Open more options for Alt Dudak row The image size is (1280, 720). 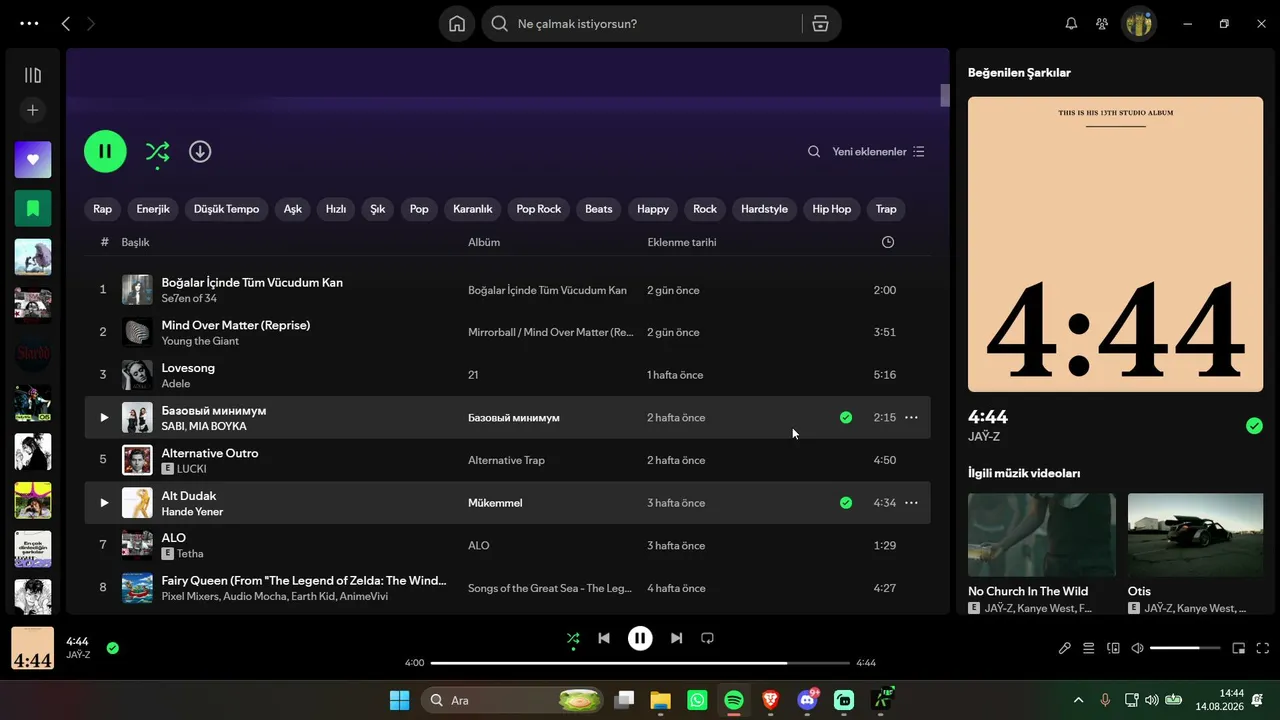(911, 503)
